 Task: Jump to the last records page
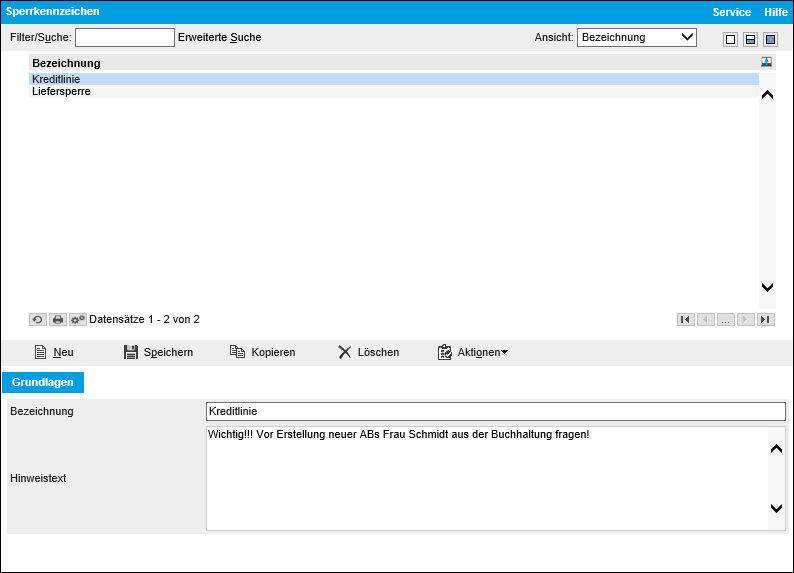click(x=765, y=319)
